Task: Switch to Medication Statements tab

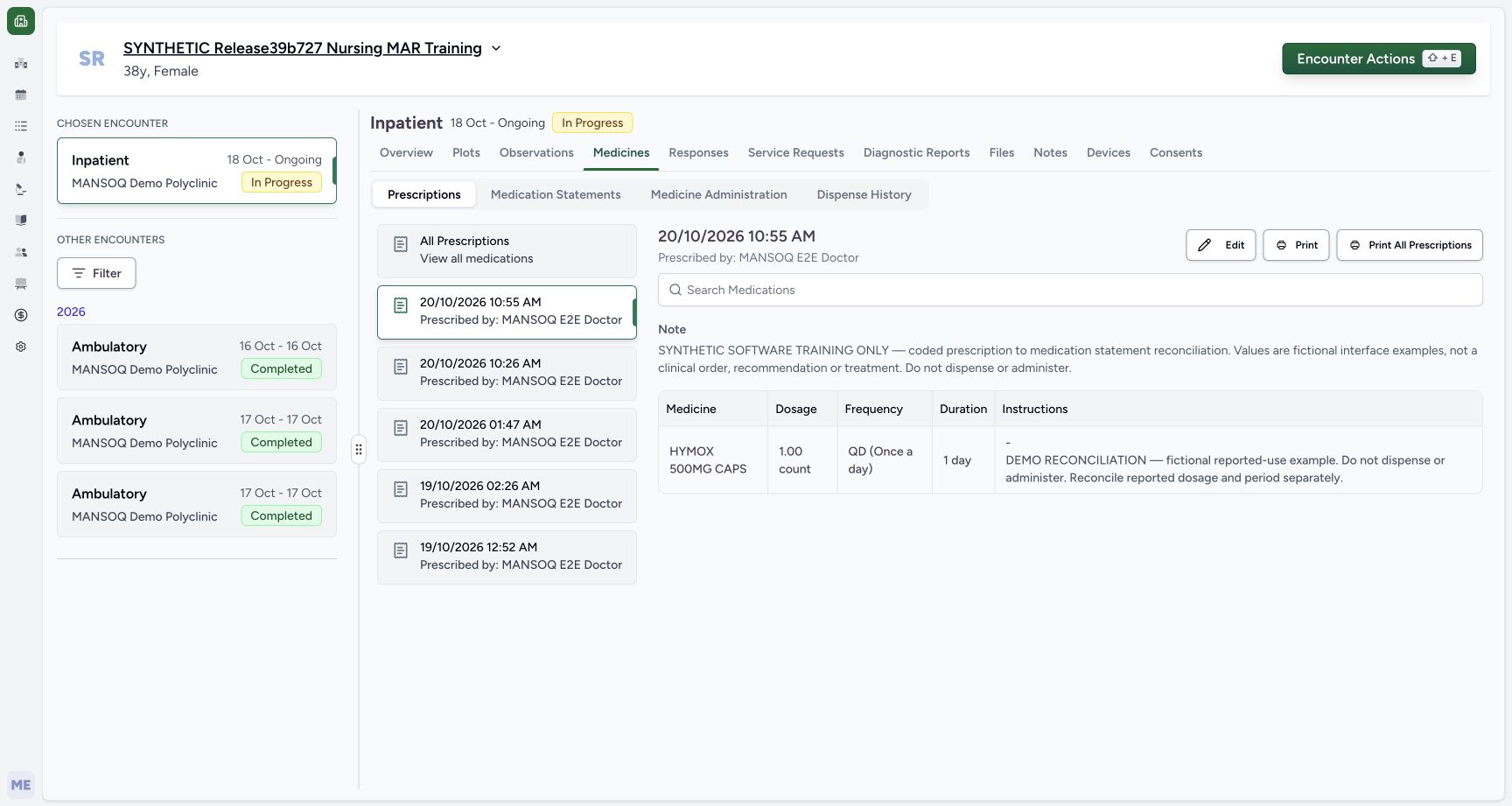Action: 556,194
